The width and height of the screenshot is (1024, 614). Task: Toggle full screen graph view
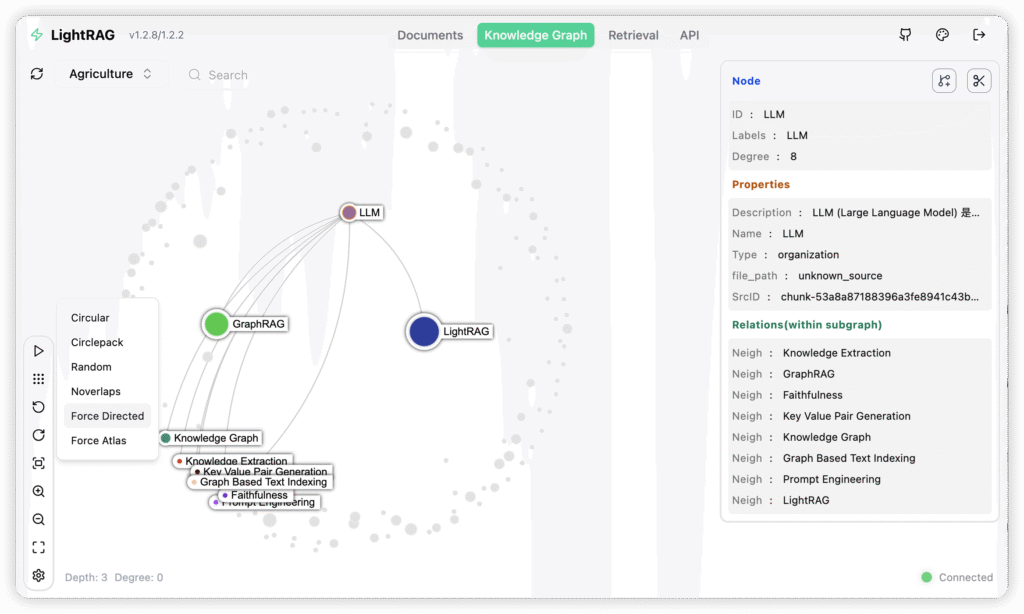[38, 547]
